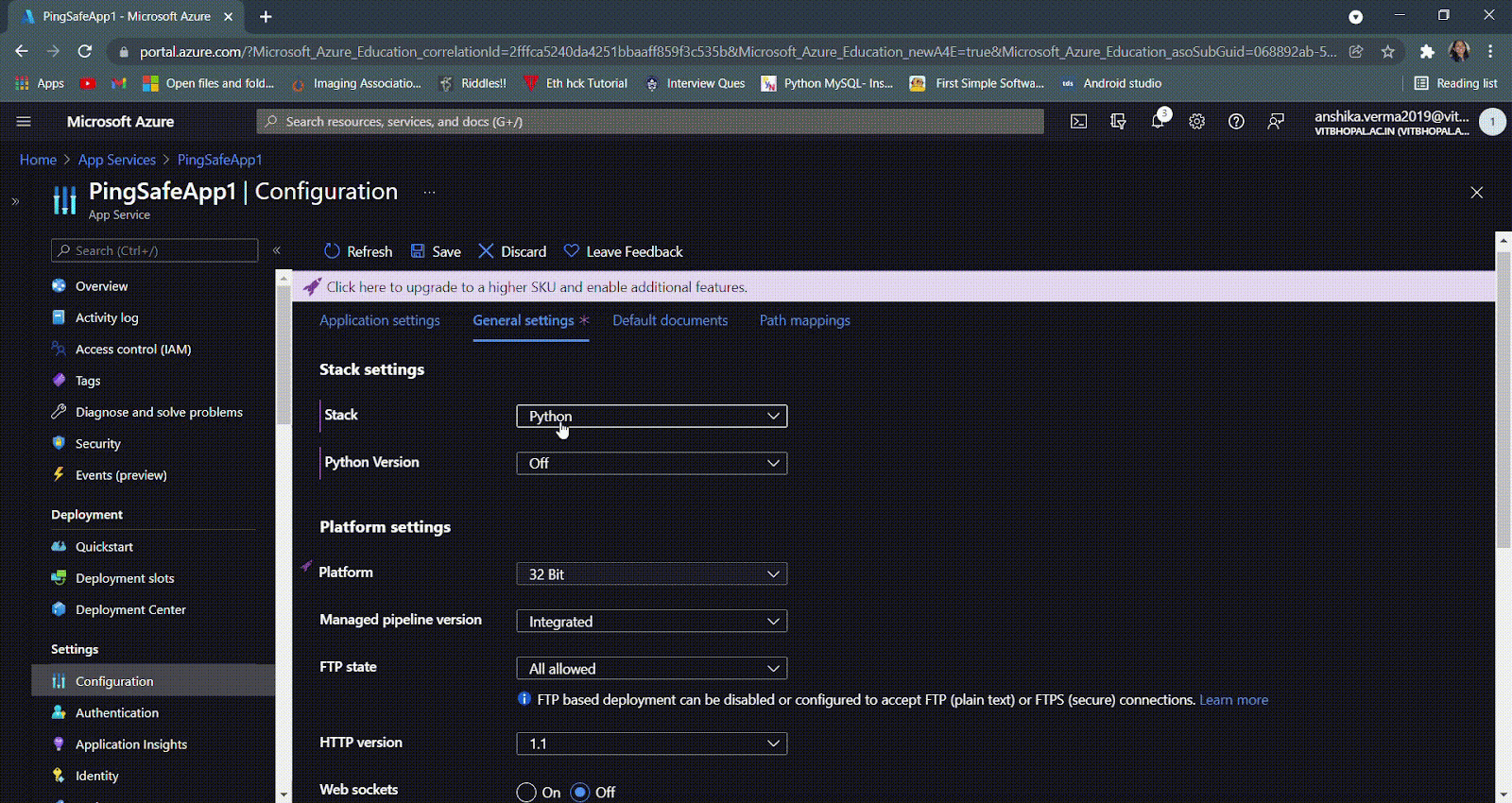Image resolution: width=1512 pixels, height=803 pixels.
Task: Click the help question mark icon
Action: [x=1236, y=122]
